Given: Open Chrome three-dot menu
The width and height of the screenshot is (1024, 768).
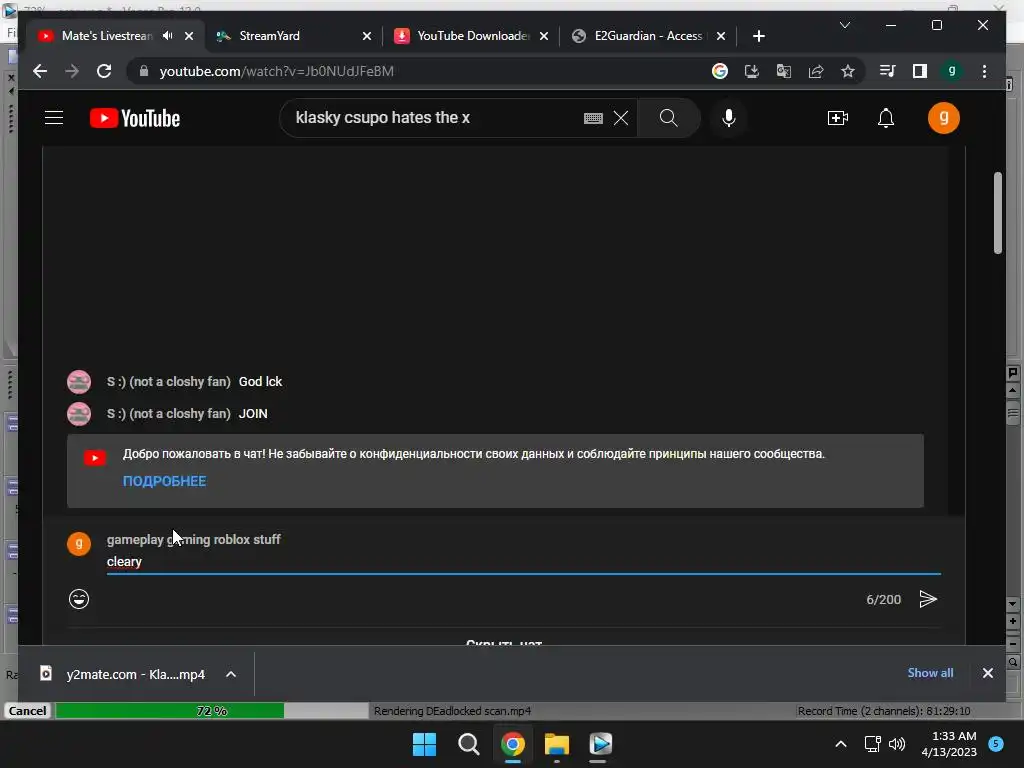Looking at the screenshot, I should click(984, 71).
